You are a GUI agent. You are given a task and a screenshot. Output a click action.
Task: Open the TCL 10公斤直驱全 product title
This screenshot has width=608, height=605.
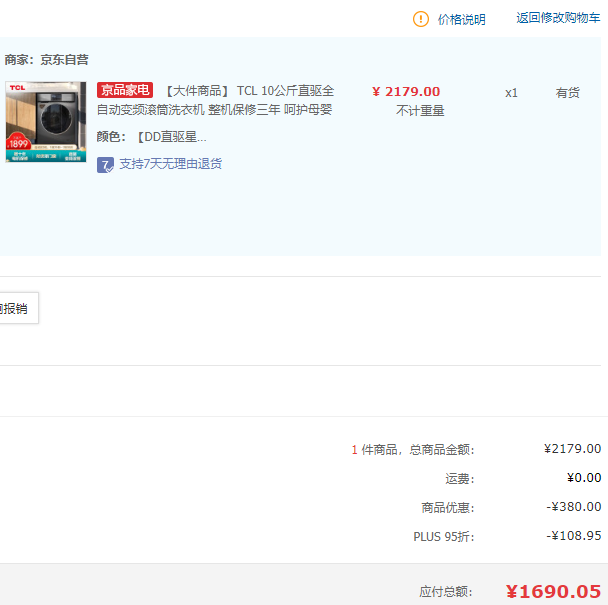[215, 100]
